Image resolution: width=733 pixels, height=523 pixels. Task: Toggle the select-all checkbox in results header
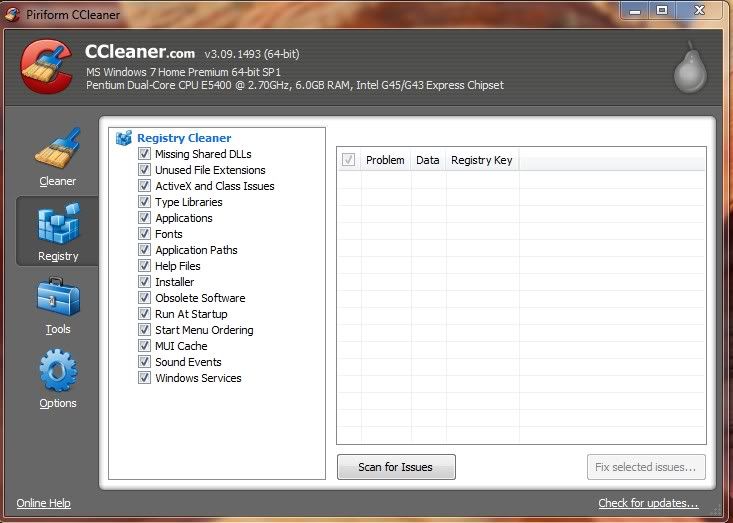click(348, 160)
